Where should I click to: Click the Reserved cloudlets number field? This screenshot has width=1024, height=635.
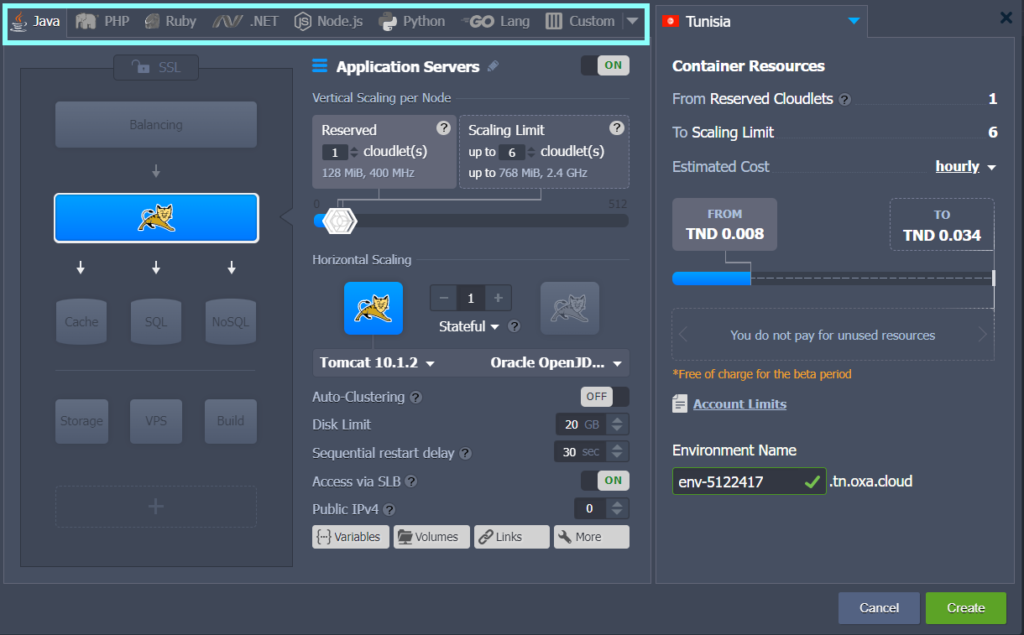pyautogui.click(x=335, y=152)
